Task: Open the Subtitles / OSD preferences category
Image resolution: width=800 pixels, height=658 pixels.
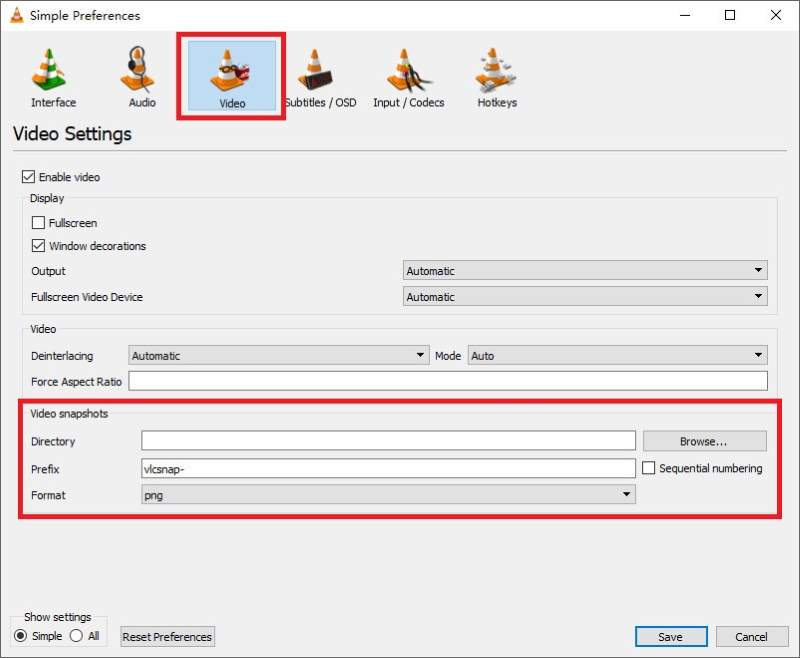Action: 320,78
